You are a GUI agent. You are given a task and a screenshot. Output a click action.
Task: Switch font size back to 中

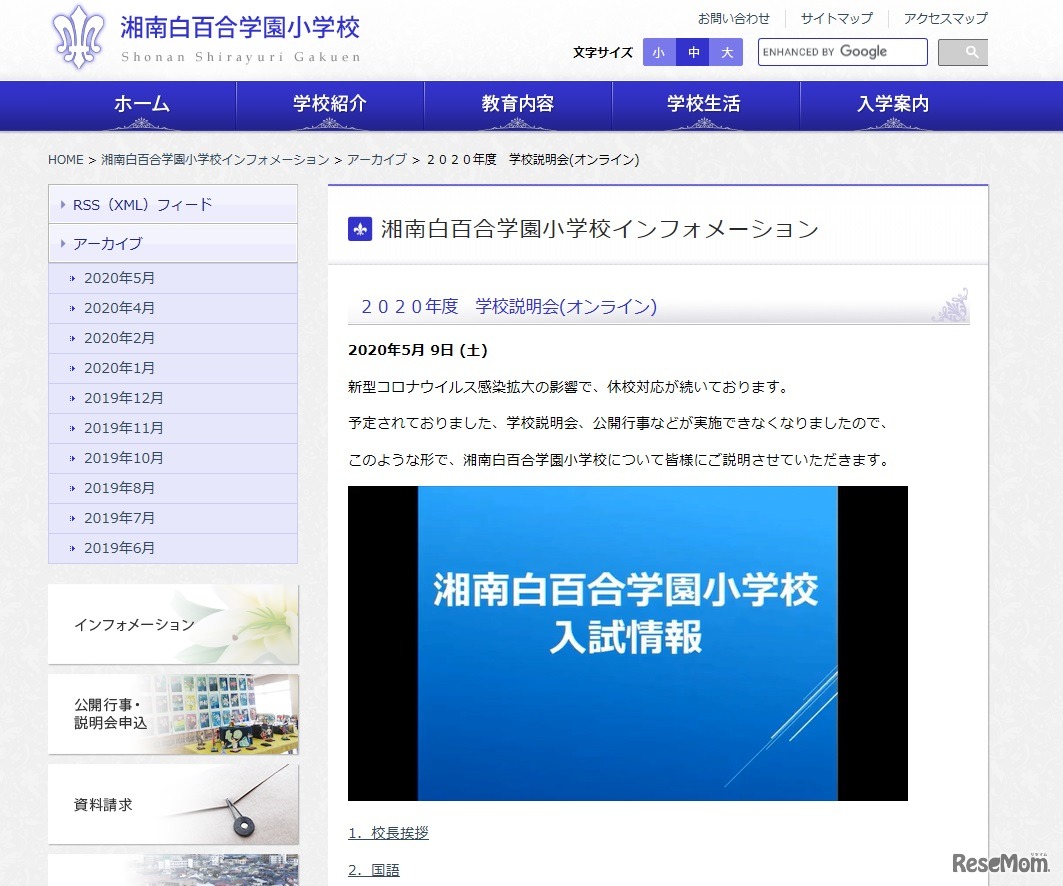point(692,52)
